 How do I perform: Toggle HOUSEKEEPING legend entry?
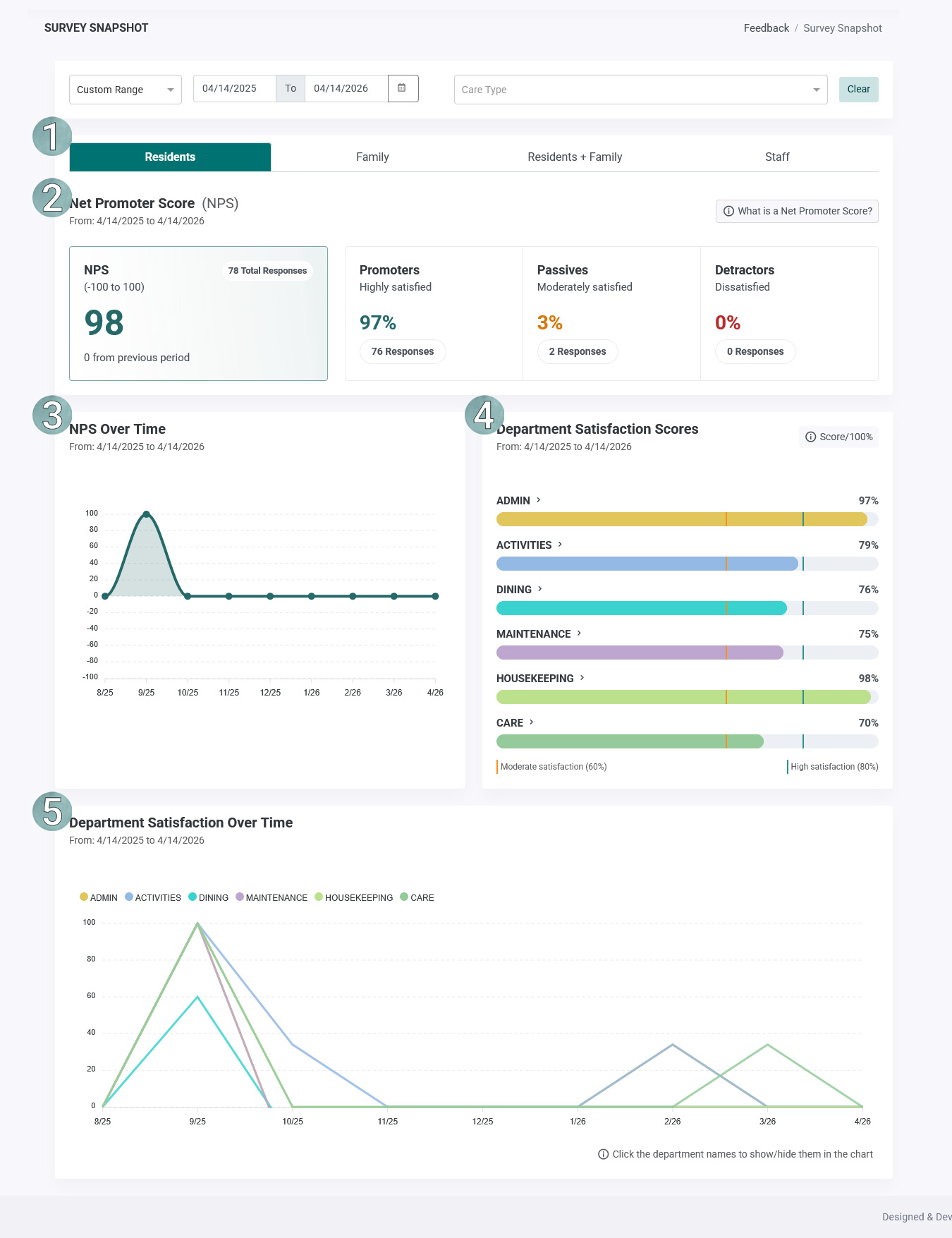354,897
